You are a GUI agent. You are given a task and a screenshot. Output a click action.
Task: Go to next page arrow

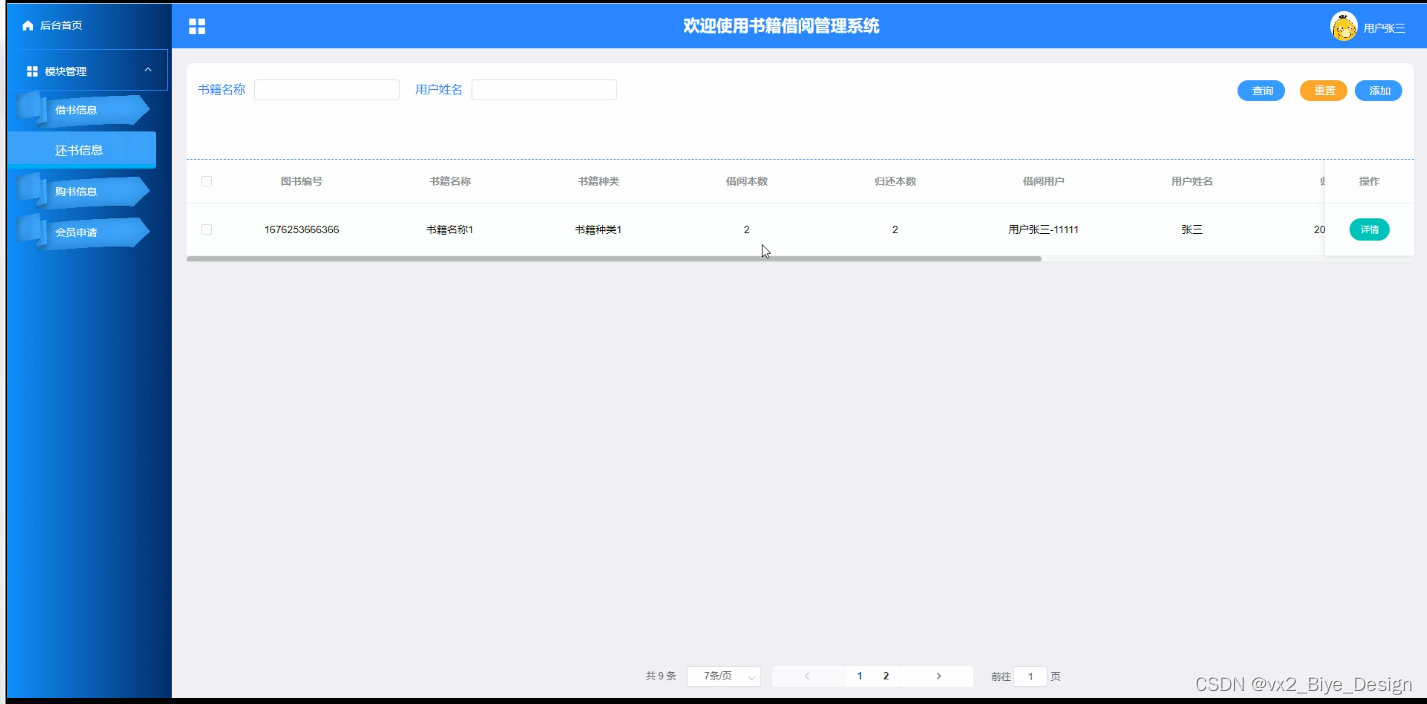[938, 676]
